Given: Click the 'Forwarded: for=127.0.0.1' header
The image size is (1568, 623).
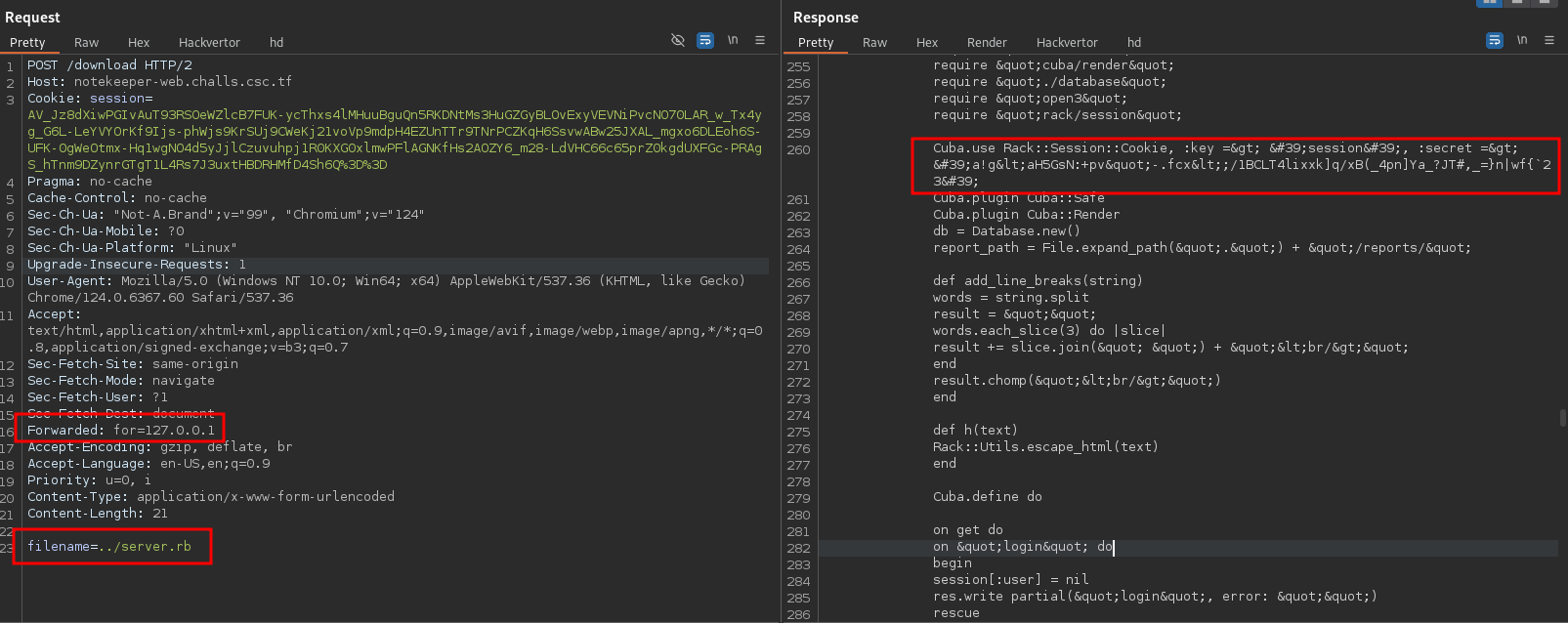Looking at the screenshot, I should (121, 431).
